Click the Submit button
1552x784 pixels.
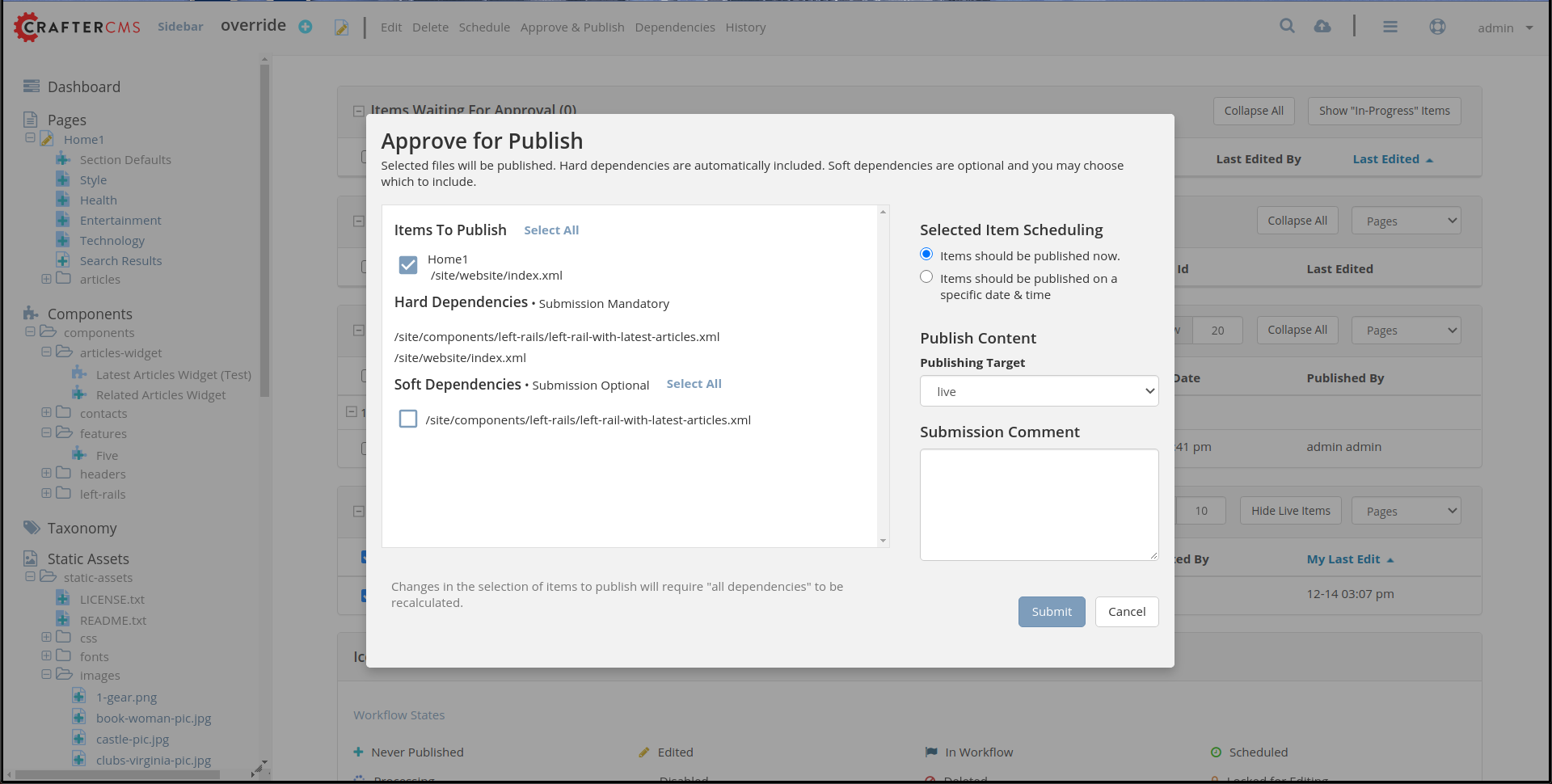(x=1052, y=612)
